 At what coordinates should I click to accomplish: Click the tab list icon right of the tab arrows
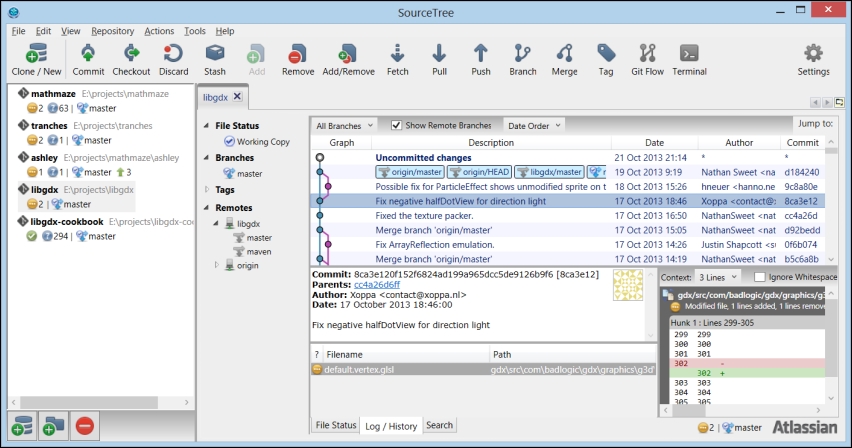840,102
